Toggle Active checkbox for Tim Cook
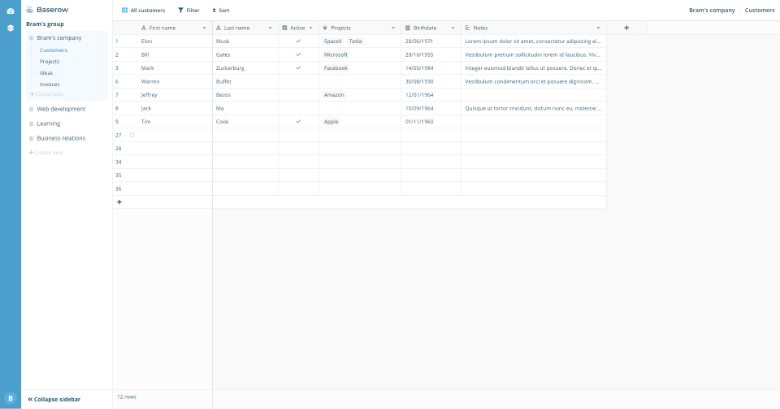 tap(298, 121)
